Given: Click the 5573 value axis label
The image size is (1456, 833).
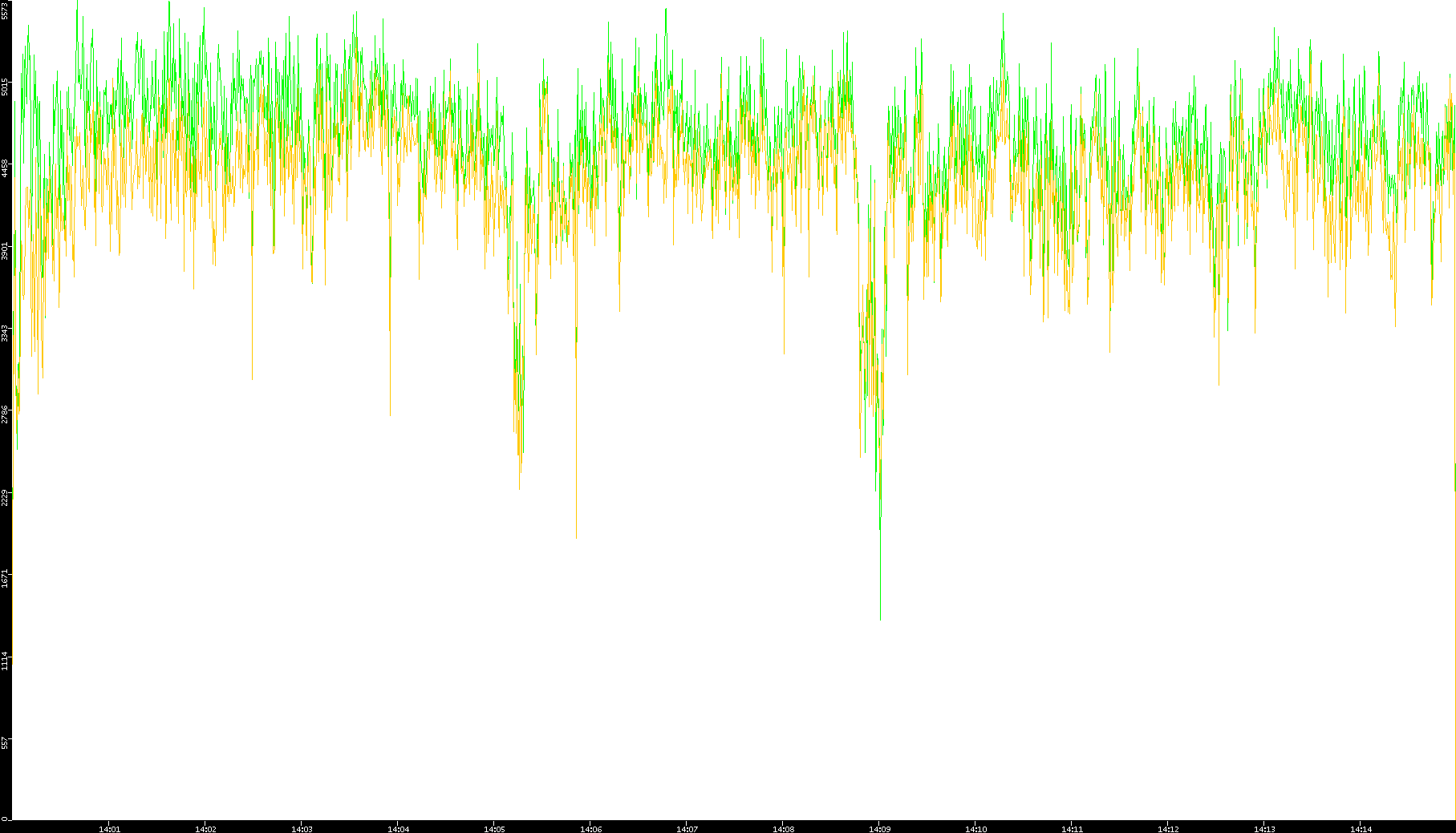Looking at the screenshot, I should click(x=5, y=10).
